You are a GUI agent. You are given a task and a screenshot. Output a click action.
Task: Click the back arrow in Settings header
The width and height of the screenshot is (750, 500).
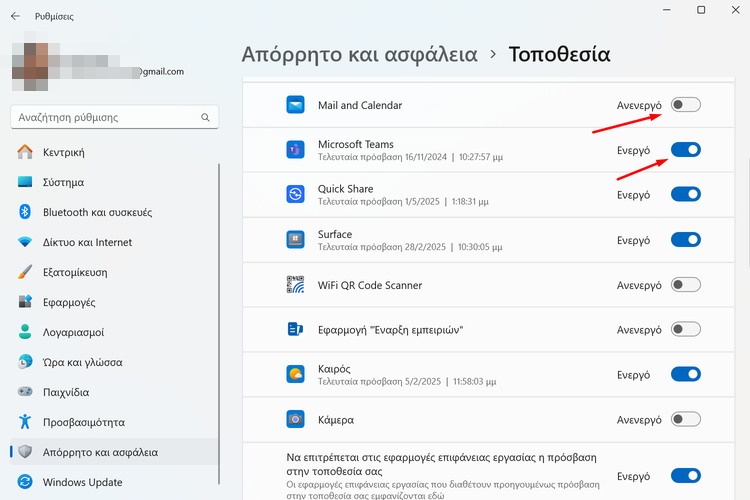[15, 16]
